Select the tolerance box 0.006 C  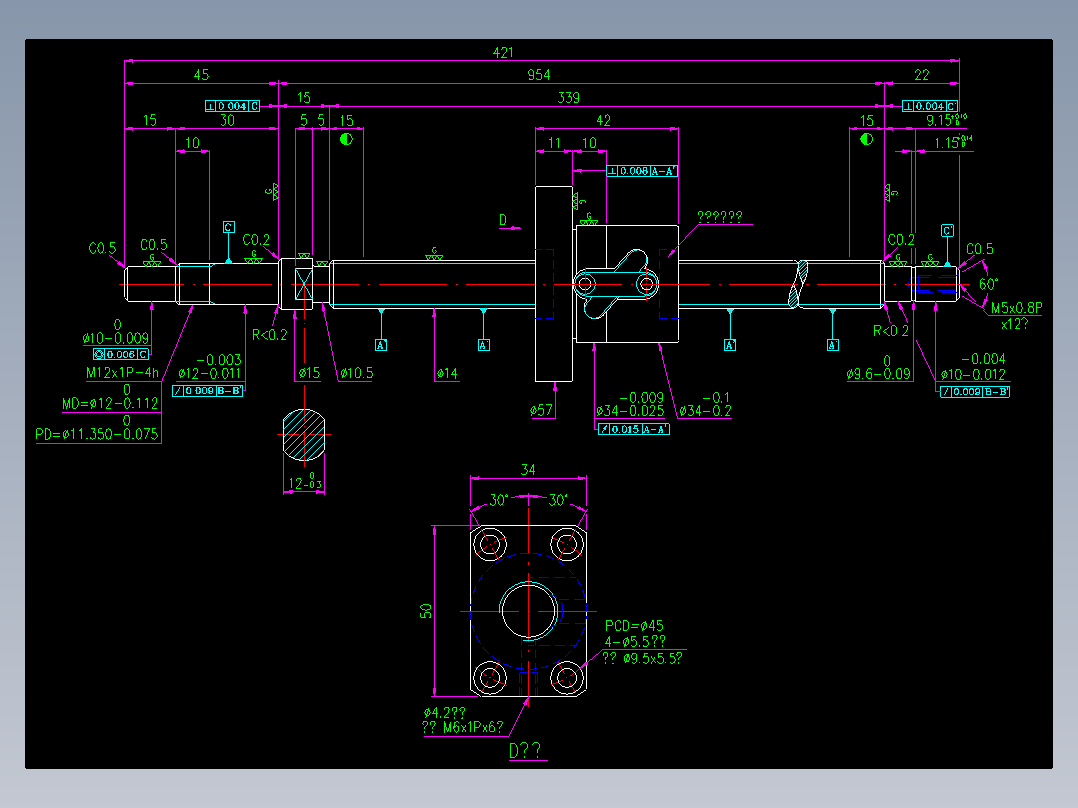pyautogui.click(x=125, y=353)
